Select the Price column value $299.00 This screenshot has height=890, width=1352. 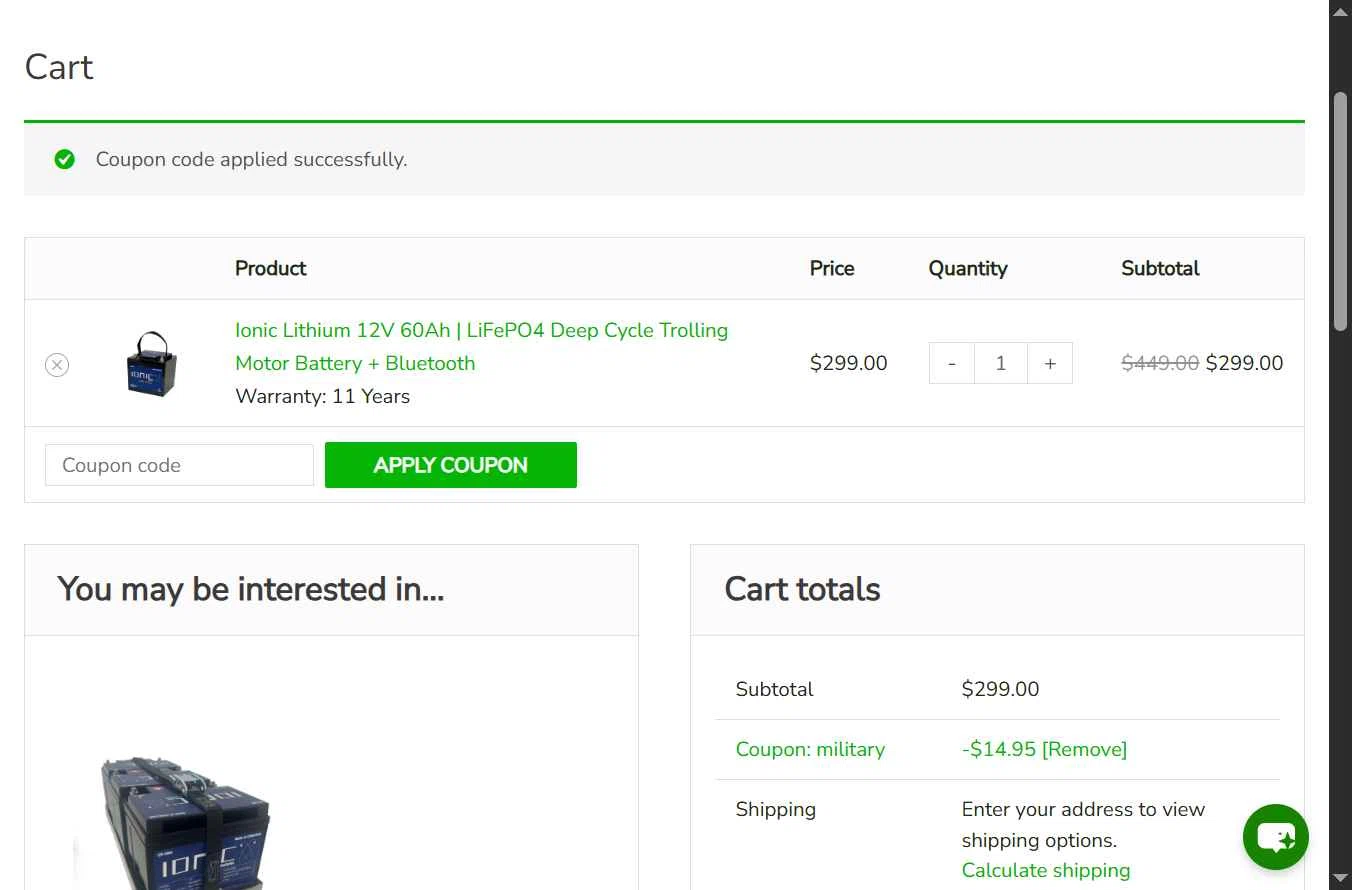tap(848, 363)
